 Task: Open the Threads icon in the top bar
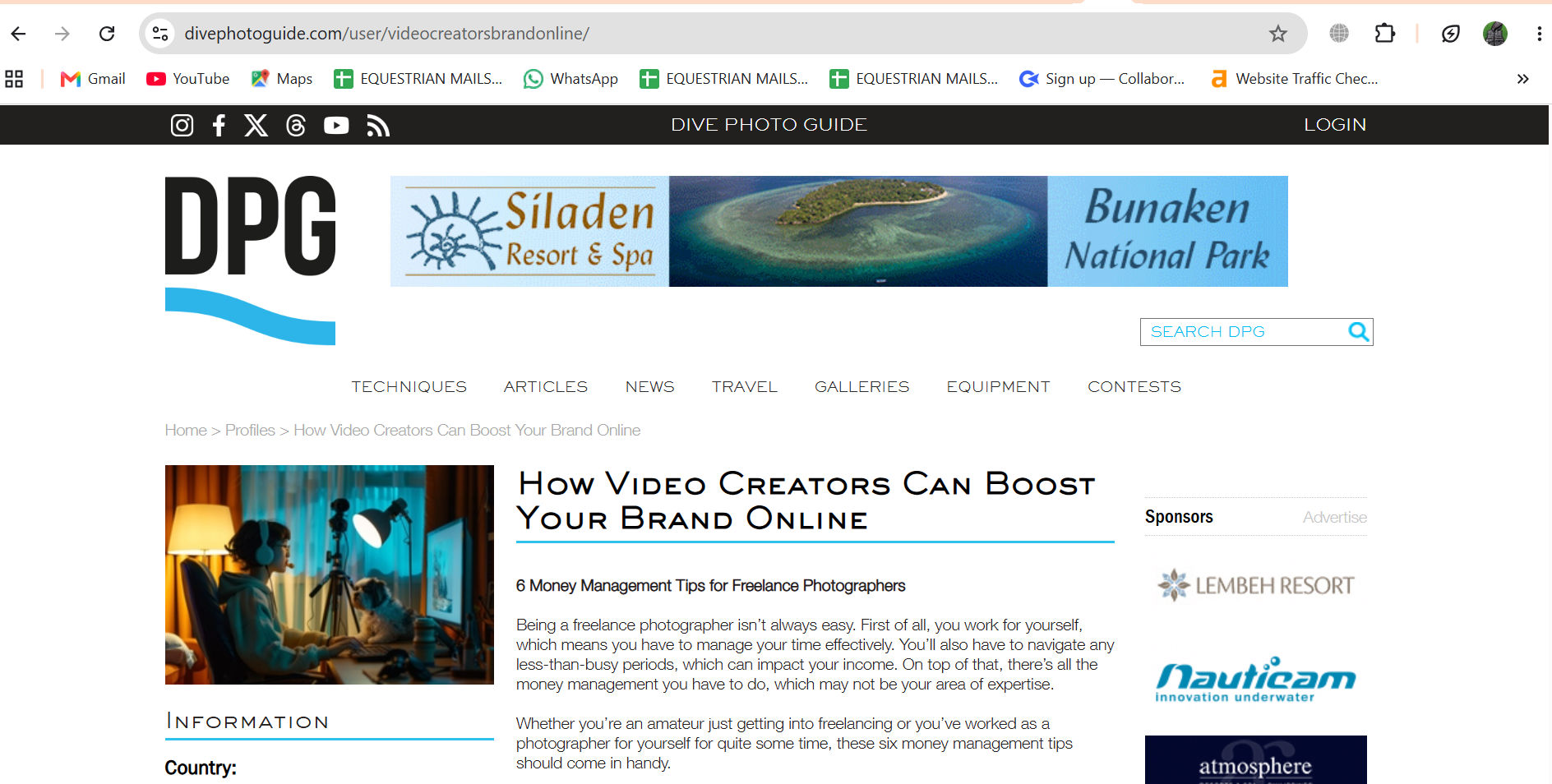(296, 125)
